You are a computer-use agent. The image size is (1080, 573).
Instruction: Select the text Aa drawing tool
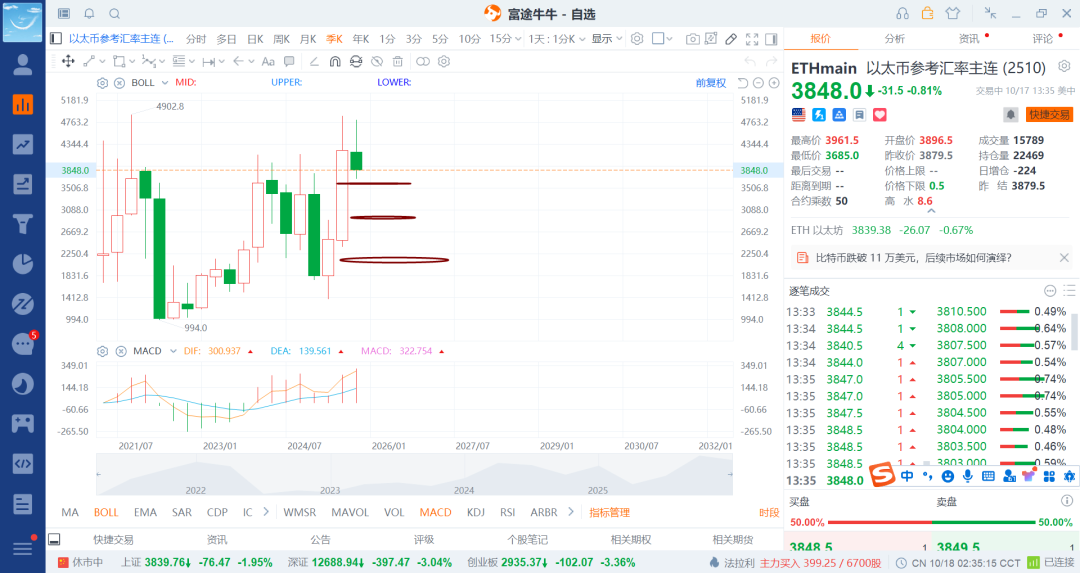(268, 61)
